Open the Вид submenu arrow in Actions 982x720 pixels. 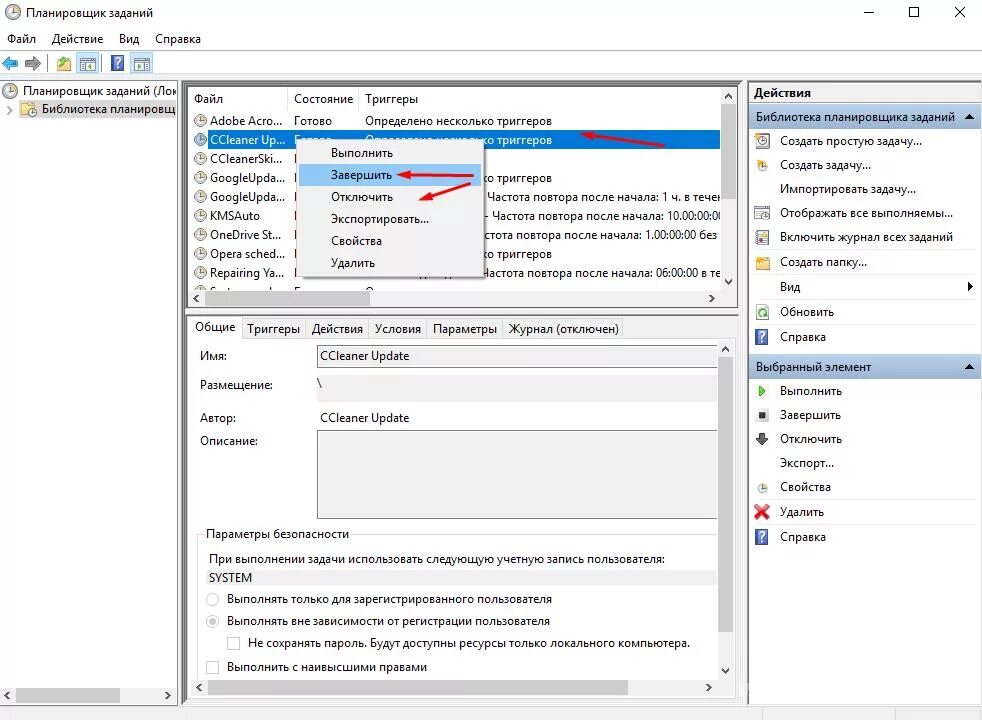[x=969, y=287]
